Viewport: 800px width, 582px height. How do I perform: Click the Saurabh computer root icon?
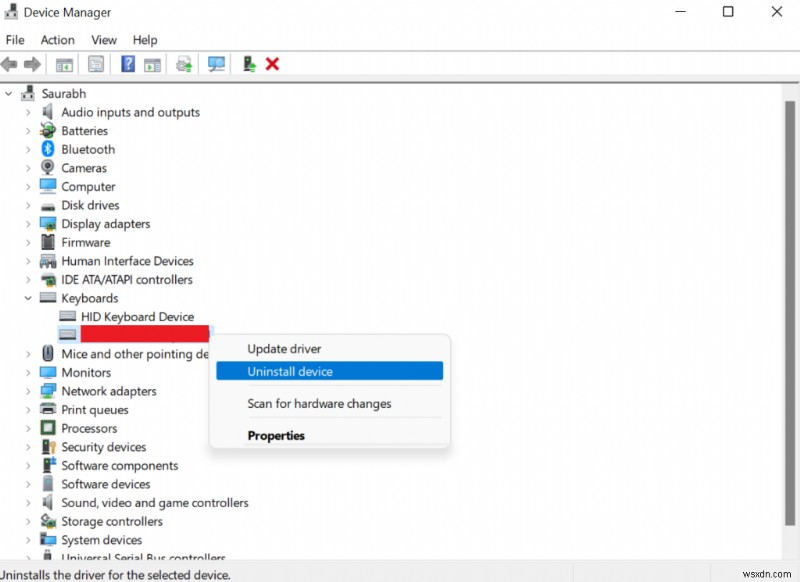28,93
